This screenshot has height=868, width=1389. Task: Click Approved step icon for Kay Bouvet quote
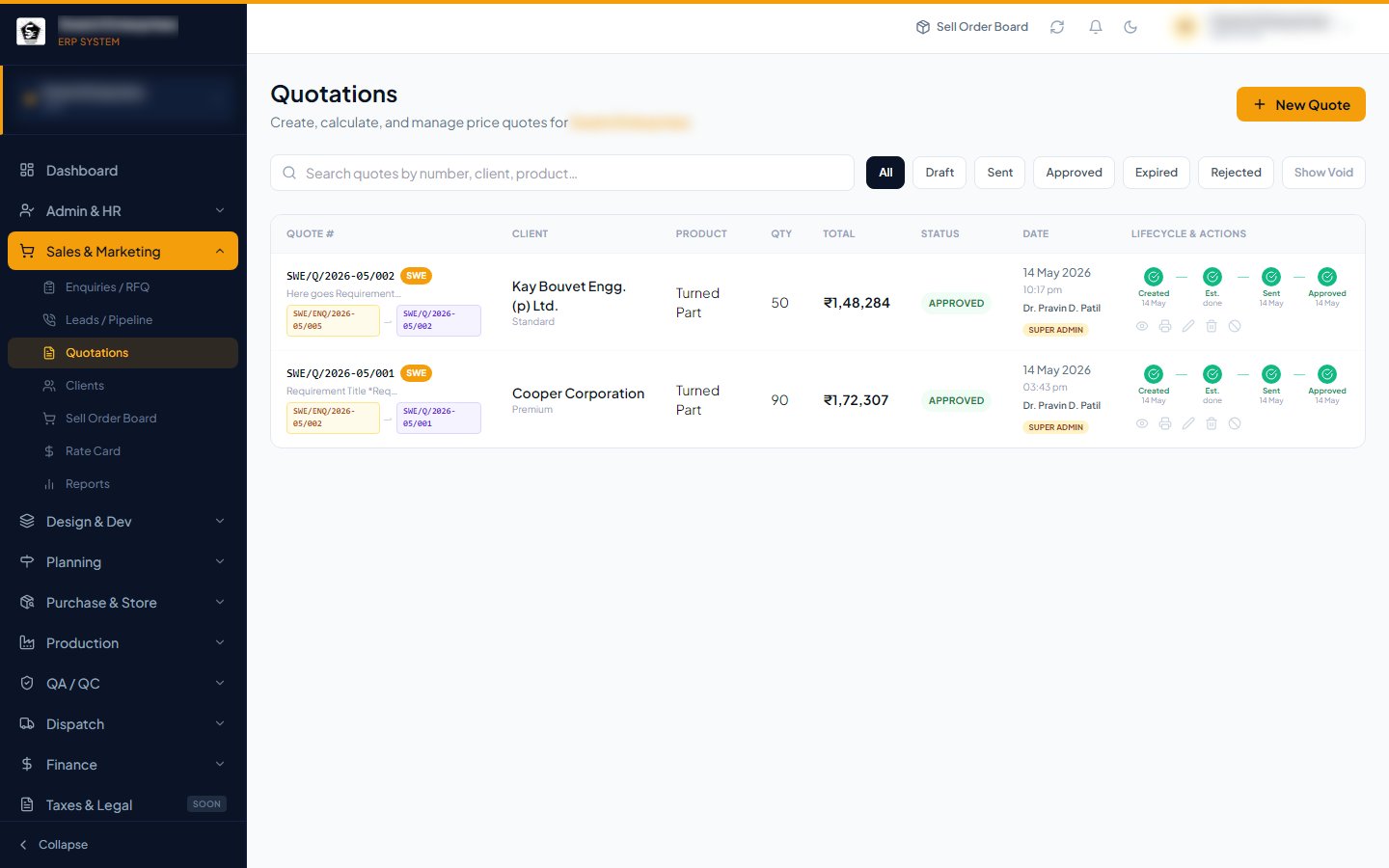click(1327, 277)
